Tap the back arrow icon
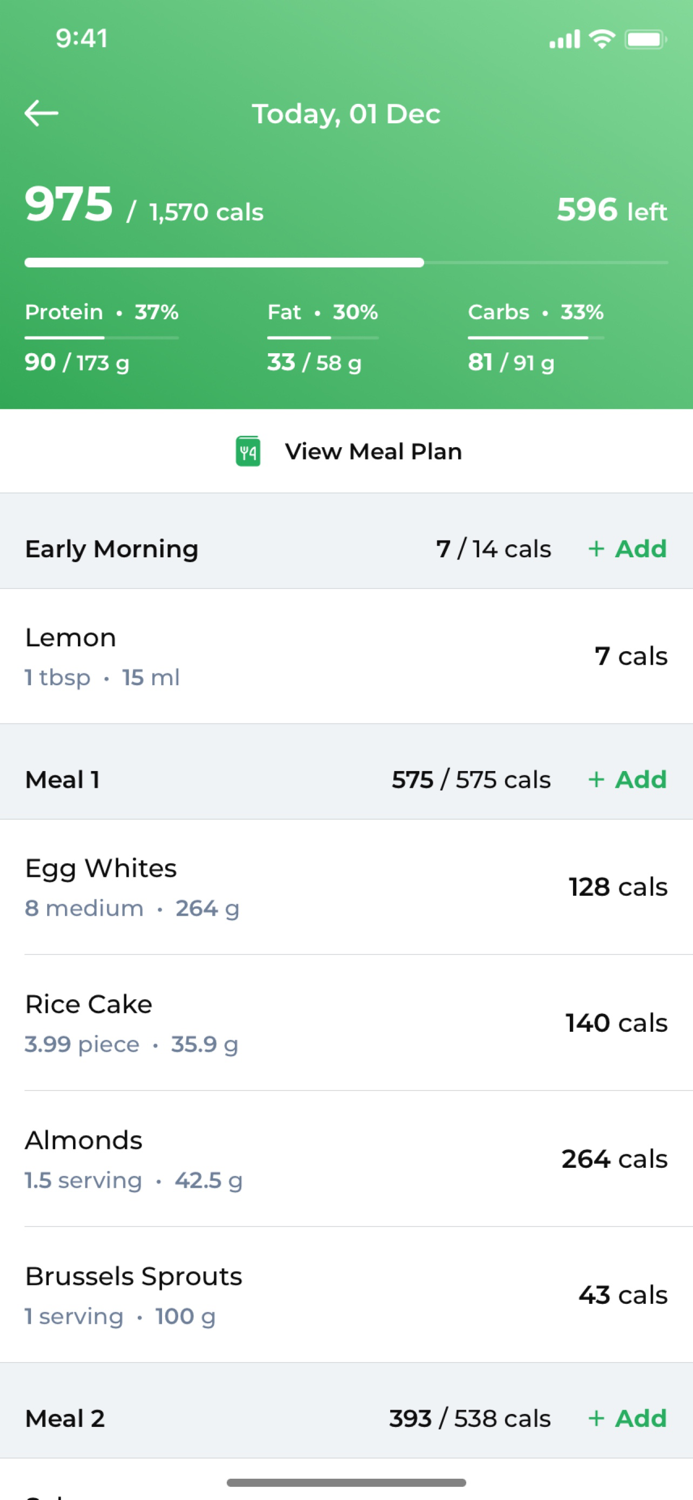693x1500 pixels. point(42,114)
